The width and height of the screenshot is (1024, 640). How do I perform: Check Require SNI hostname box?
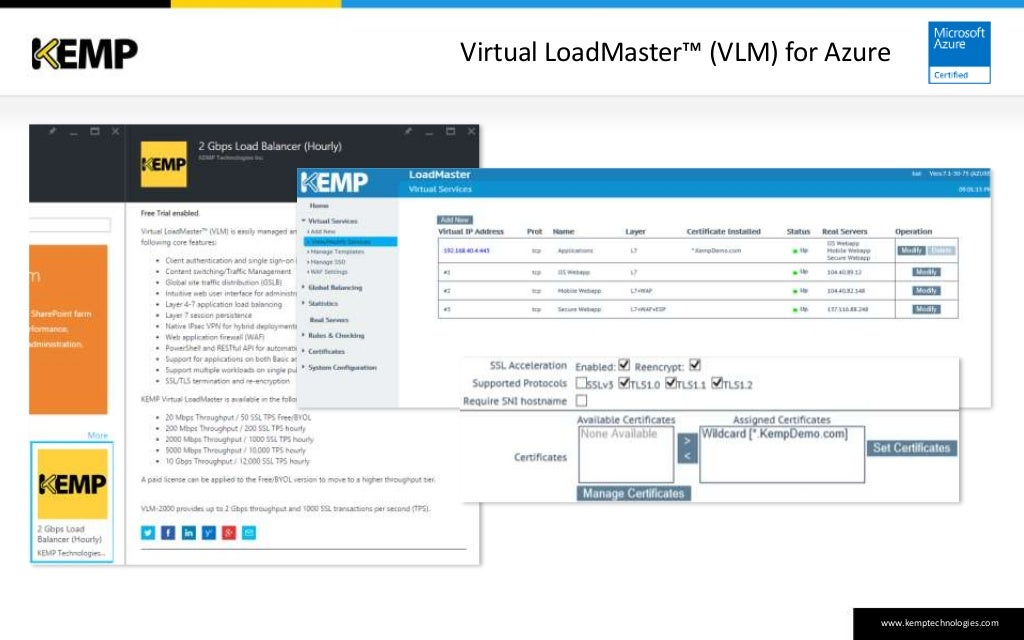coord(581,400)
